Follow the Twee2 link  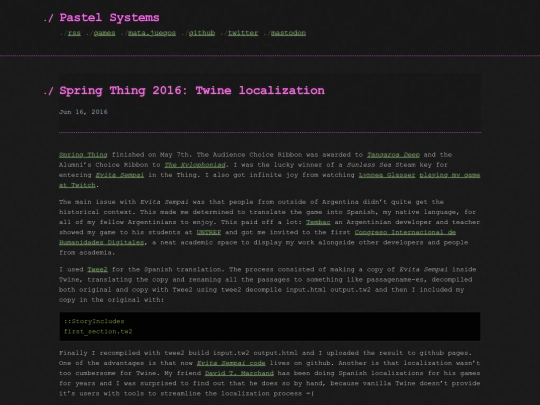[97, 269]
